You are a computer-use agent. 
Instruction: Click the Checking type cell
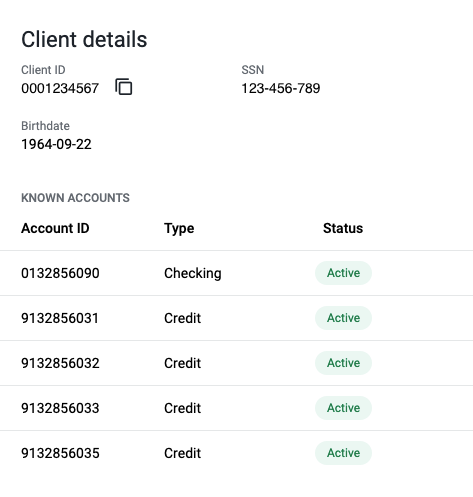[193, 273]
